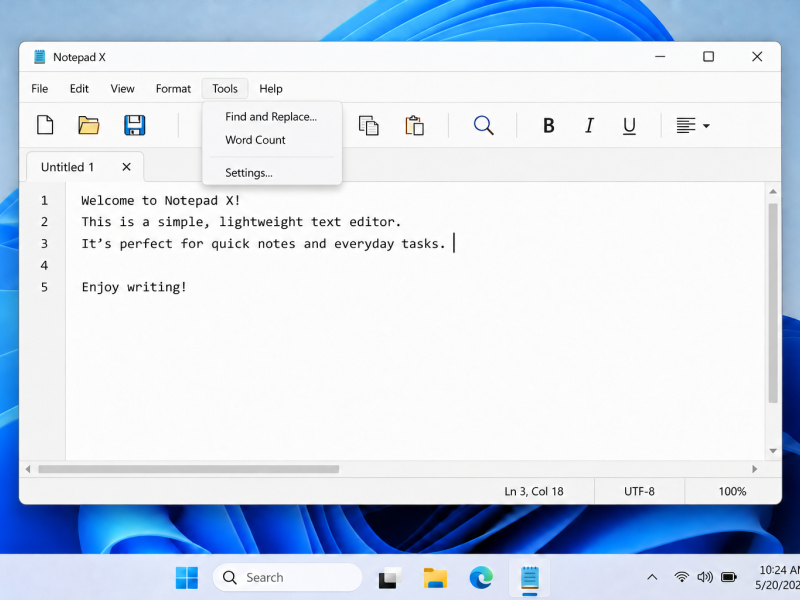The height and width of the screenshot is (600, 800).
Task: Toggle Bold formatting
Action: tap(548, 126)
